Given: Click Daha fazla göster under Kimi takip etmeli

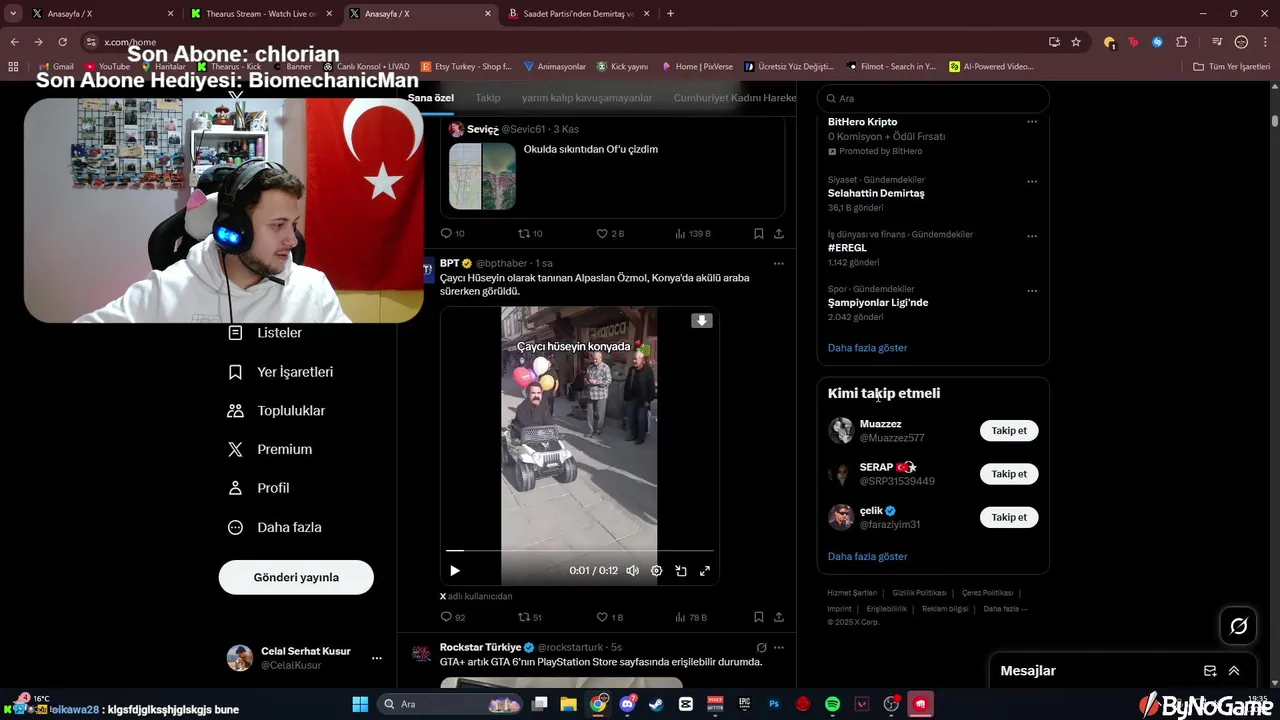Looking at the screenshot, I should 867,556.
